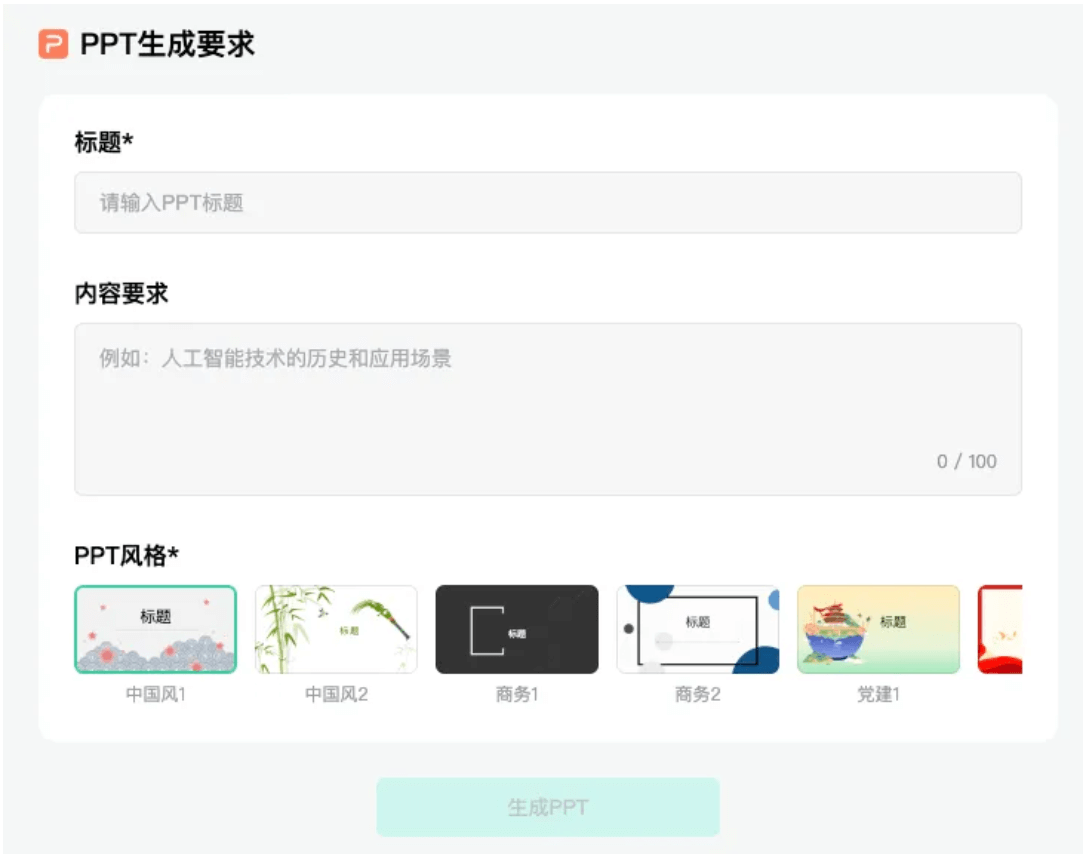Focus the PPT title input field

coord(548,202)
